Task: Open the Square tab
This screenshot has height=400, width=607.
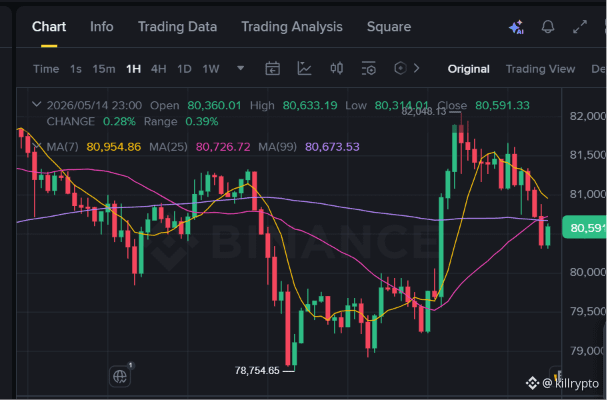Action: click(x=389, y=27)
